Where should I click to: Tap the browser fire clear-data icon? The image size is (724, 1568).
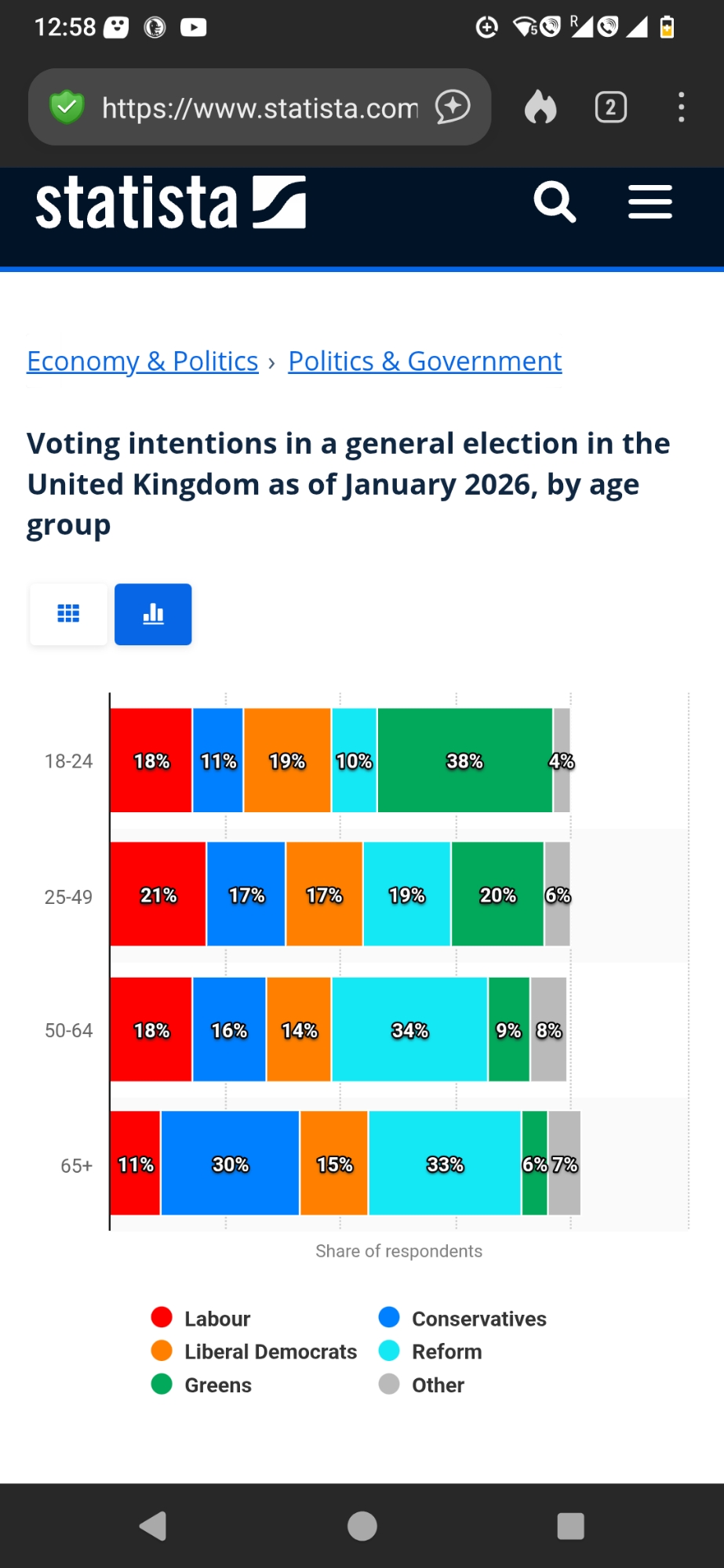(x=540, y=107)
